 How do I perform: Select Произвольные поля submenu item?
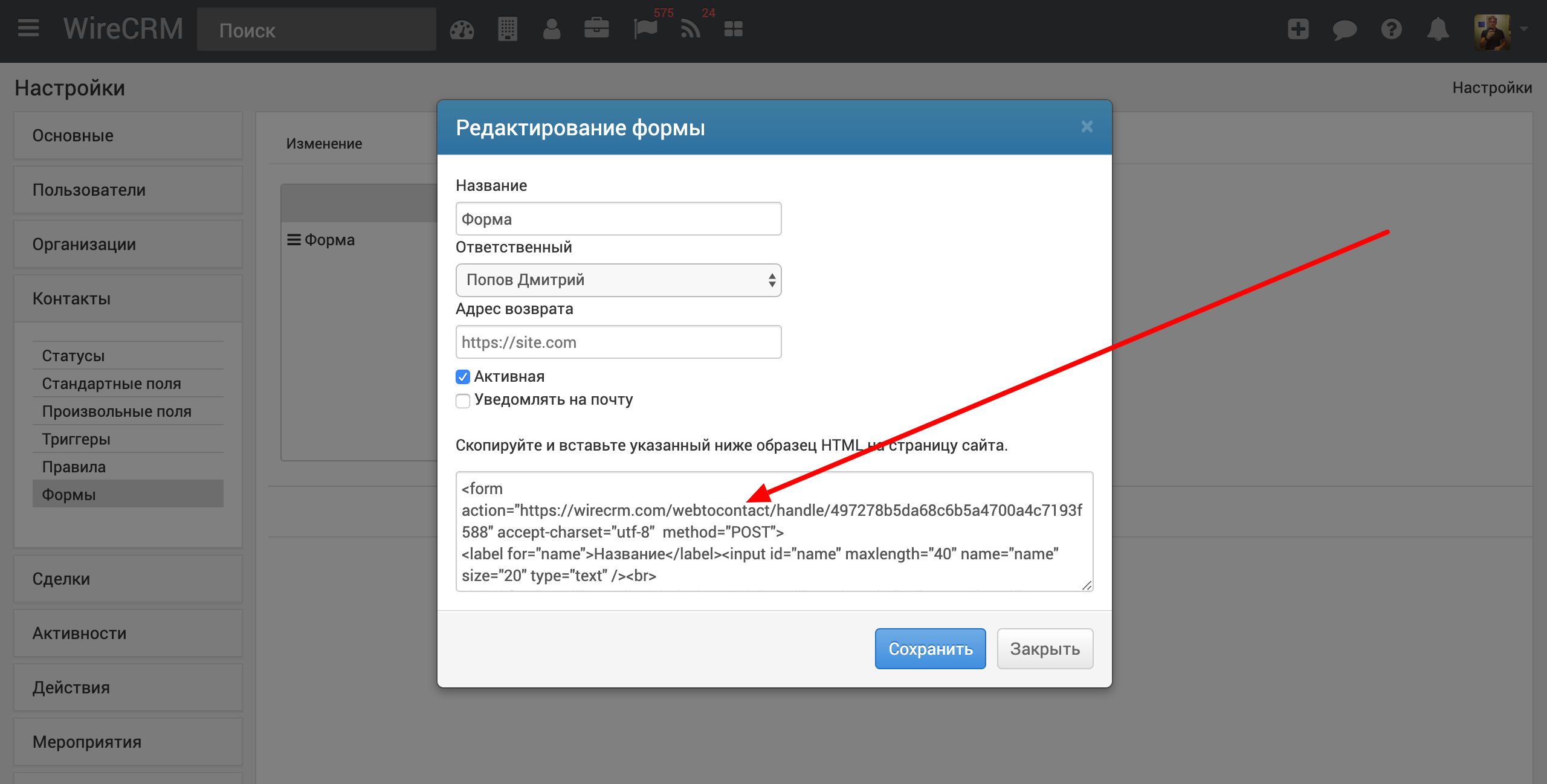[128, 411]
